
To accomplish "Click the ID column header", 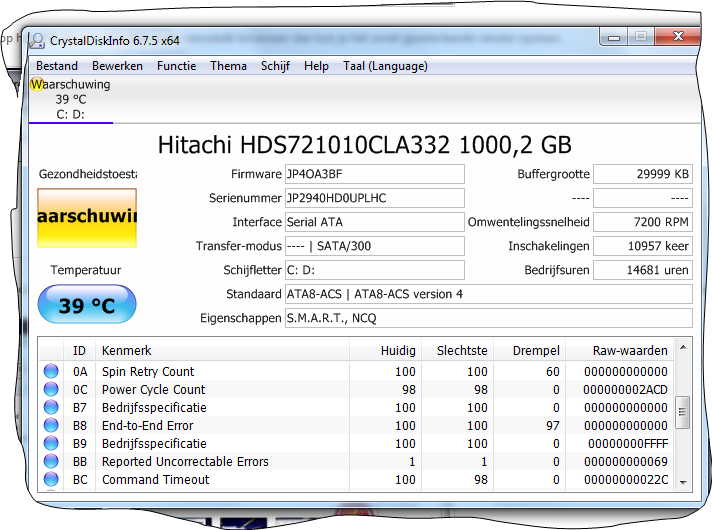I will tap(79, 351).
